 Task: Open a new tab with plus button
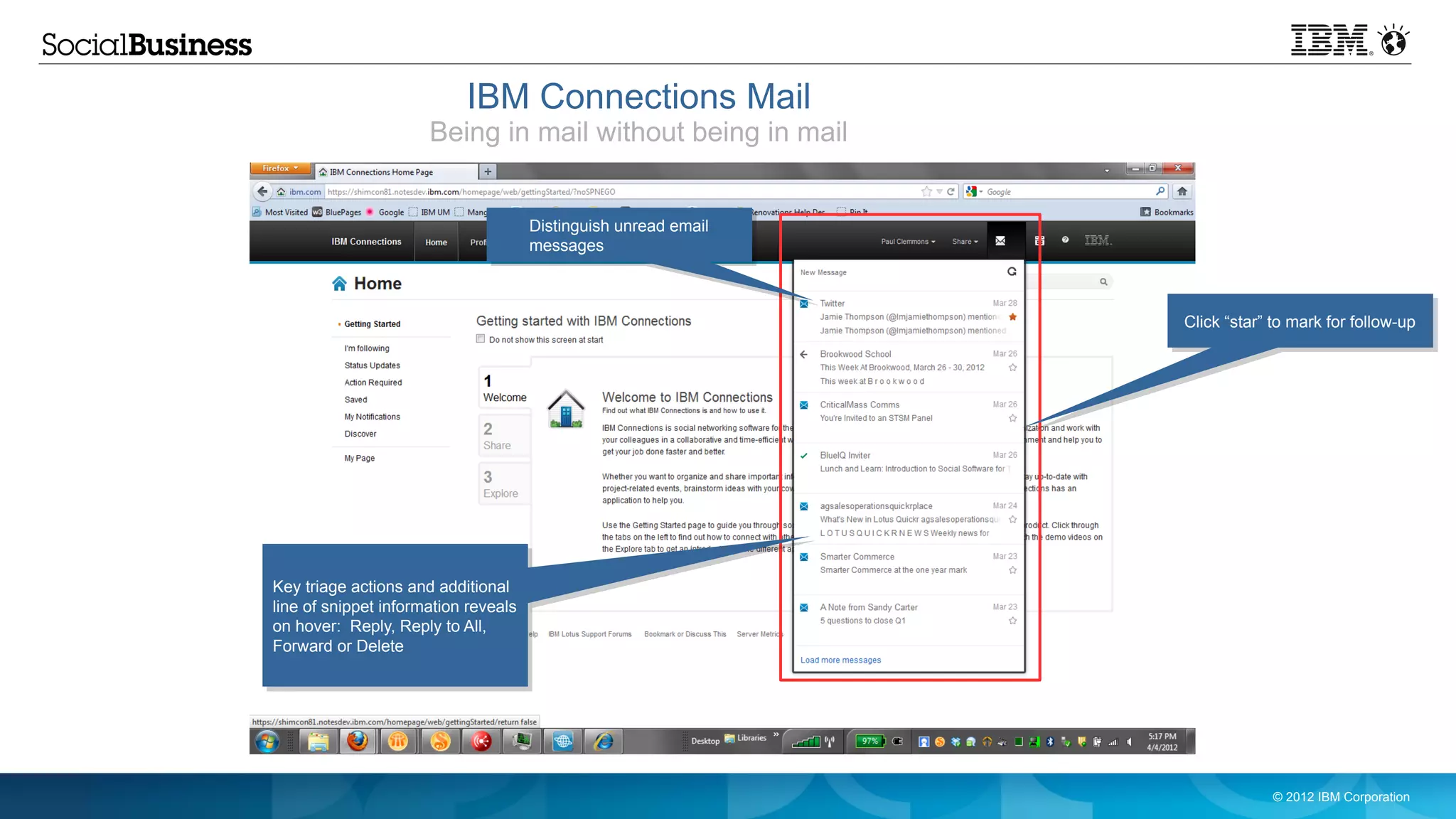(x=488, y=171)
